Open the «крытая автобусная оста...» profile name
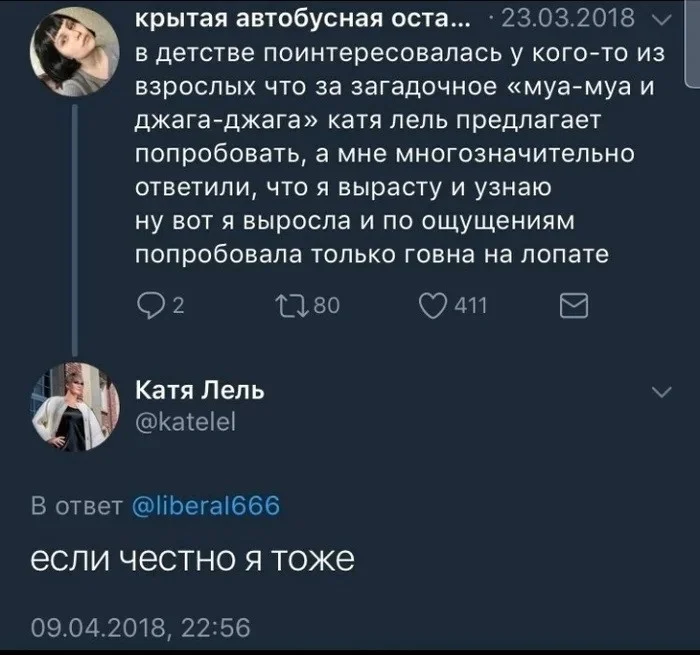The width and height of the screenshot is (700, 655). pos(300,18)
